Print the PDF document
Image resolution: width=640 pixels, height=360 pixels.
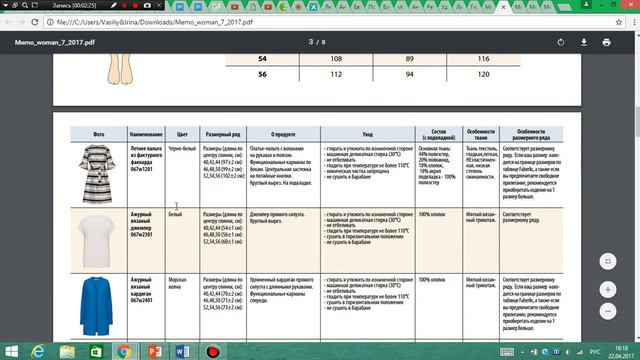[x=606, y=42]
